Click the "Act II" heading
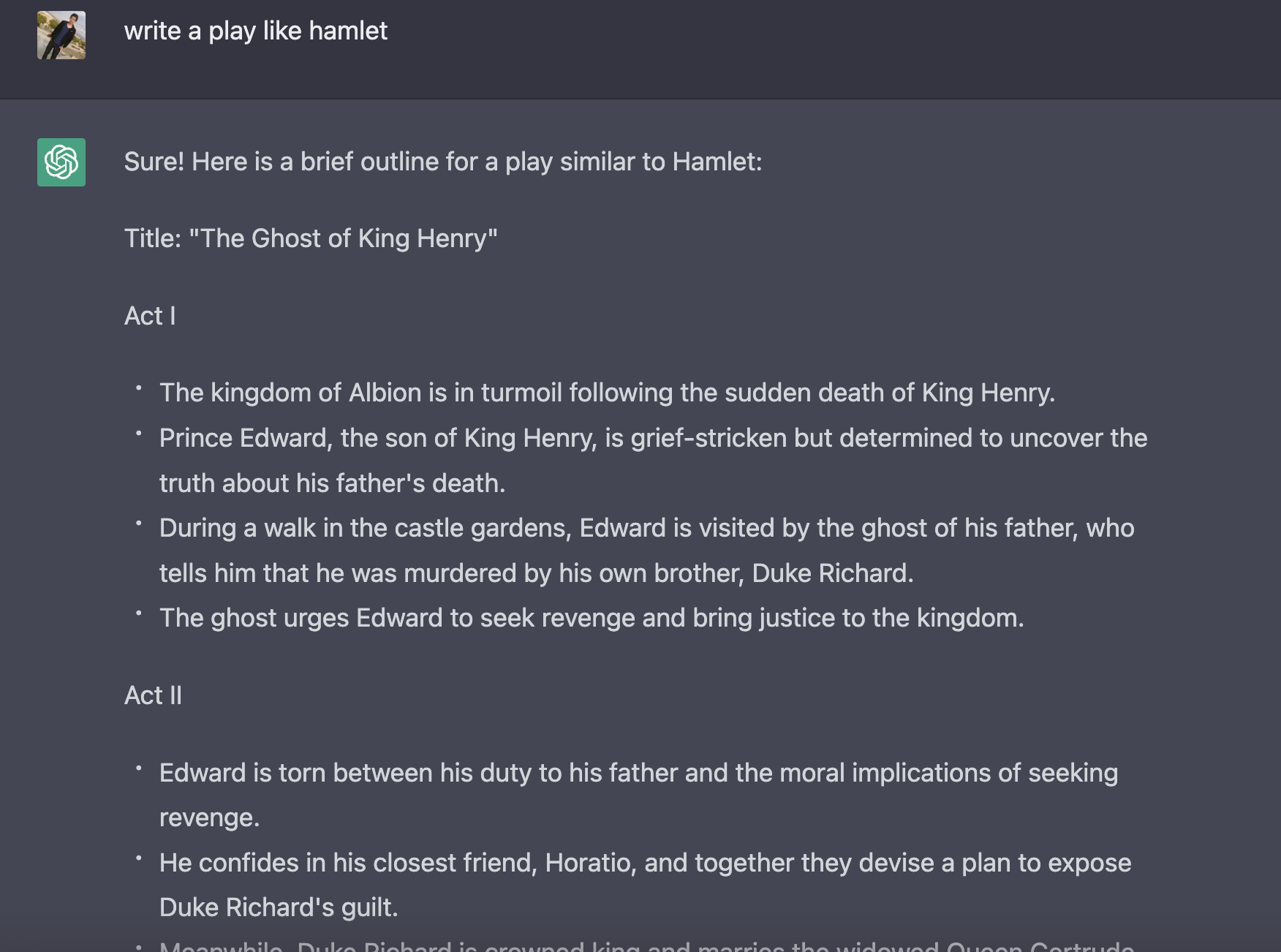This screenshot has height=952, width=1281. [x=153, y=695]
